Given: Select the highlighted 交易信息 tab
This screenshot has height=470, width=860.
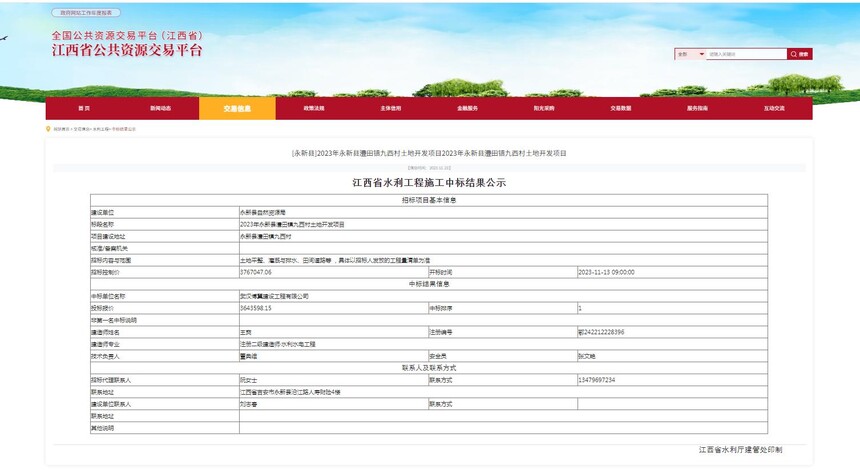Looking at the screenshot, I should tap(237, 108).
